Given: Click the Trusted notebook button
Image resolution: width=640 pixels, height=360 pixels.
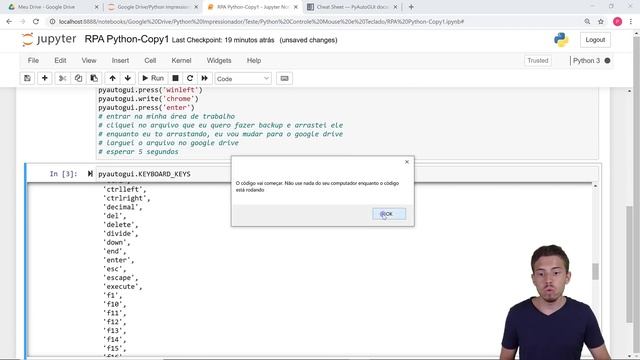Looking at the screenshot, I should point(538,61).
